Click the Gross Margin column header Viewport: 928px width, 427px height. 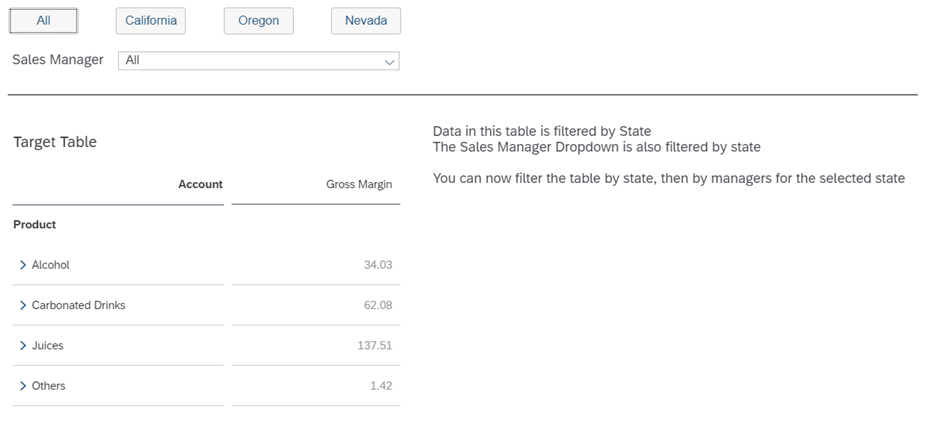(x=359, y=184)
